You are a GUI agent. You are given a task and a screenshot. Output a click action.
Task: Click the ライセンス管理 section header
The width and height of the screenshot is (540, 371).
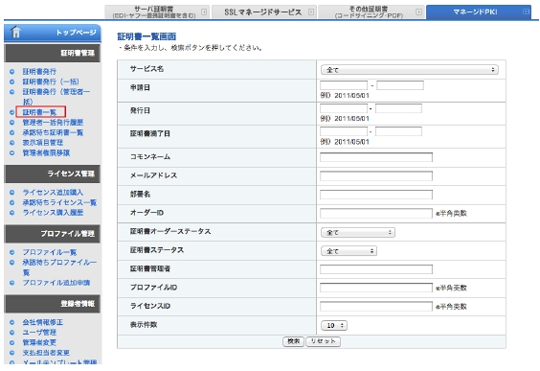(52, 174)
